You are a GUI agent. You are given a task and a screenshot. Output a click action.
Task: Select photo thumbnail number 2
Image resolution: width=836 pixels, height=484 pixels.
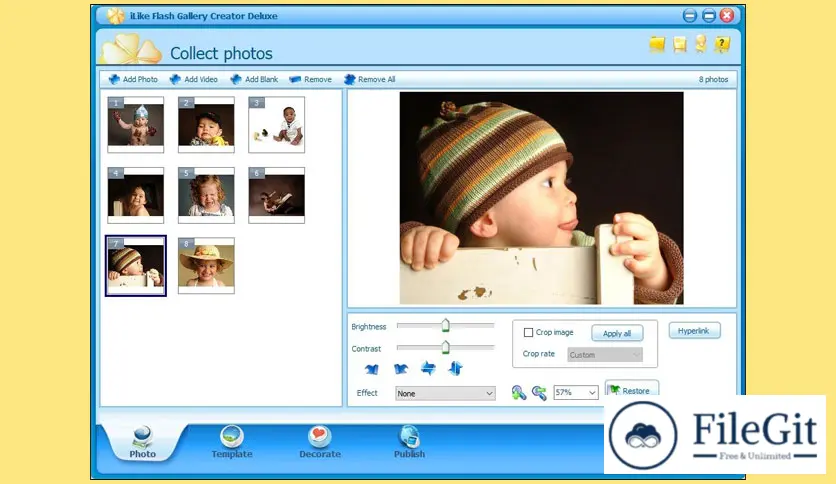coord(206,125)
